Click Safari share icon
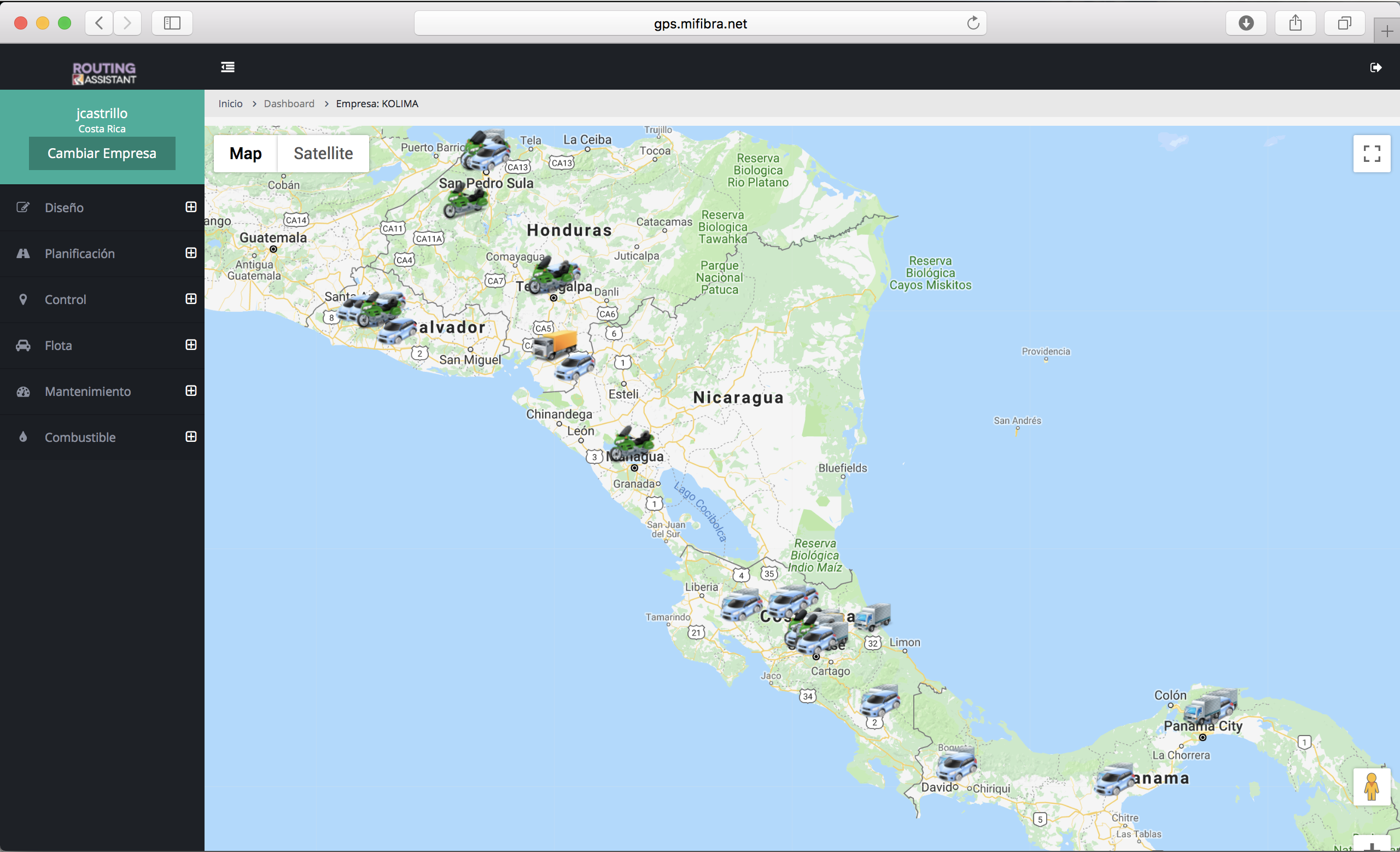The image size is (1400, 852). (1296, 24)
